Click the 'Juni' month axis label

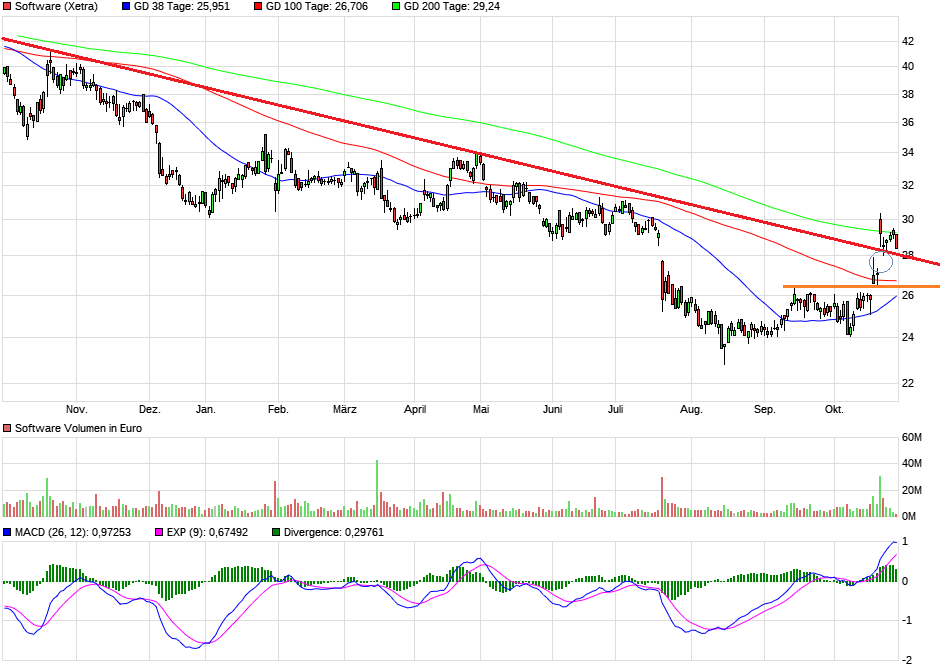click(x=553, y=409)
